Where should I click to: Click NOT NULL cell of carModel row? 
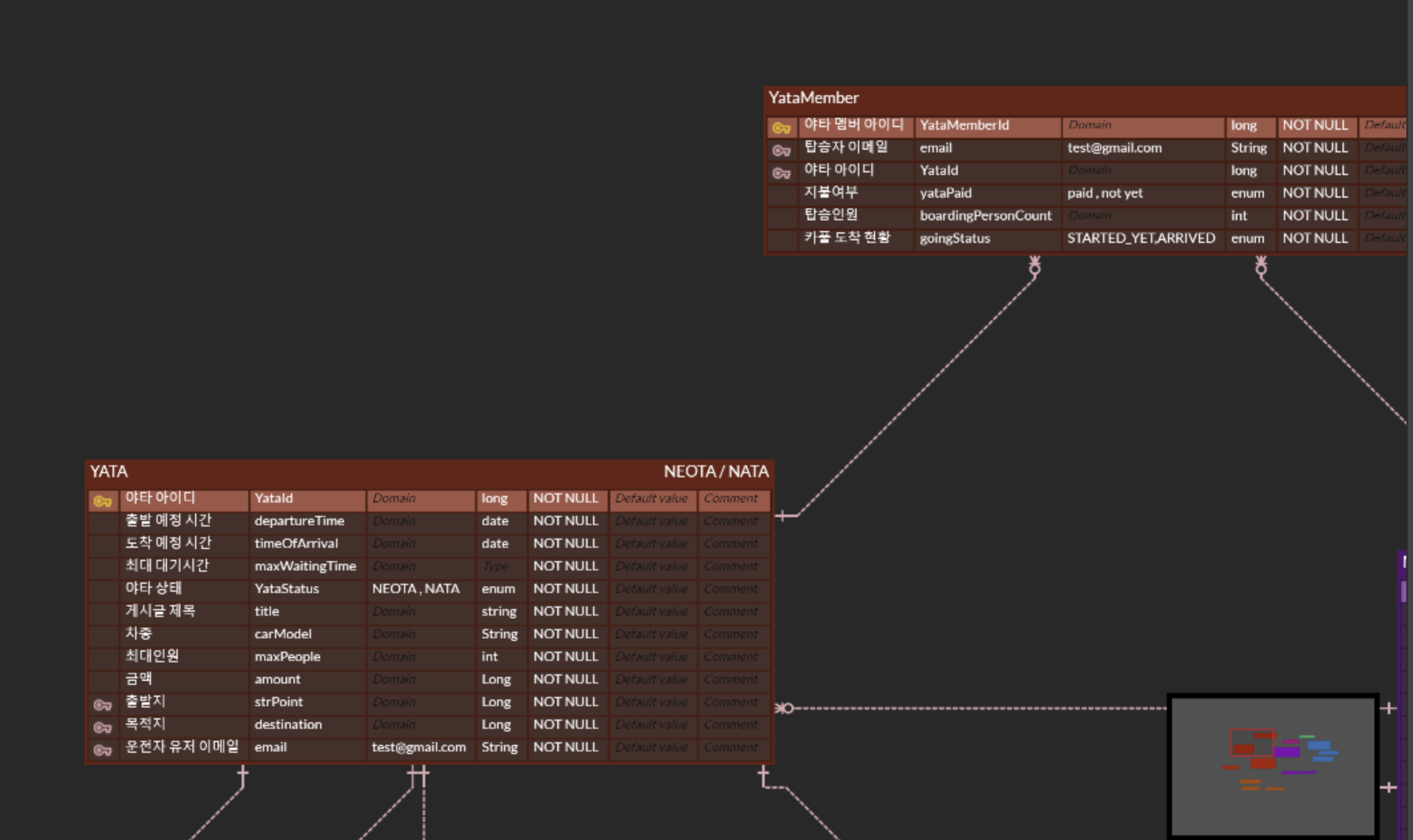click(x=565, y=634)
